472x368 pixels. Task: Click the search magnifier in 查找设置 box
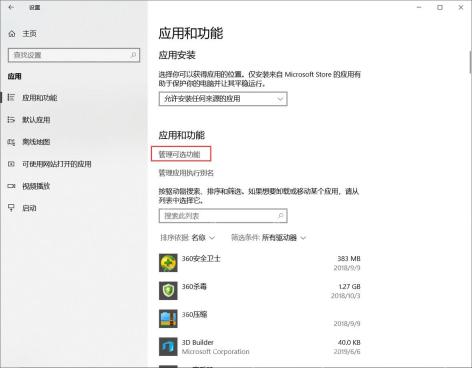[x=133, y=55]
